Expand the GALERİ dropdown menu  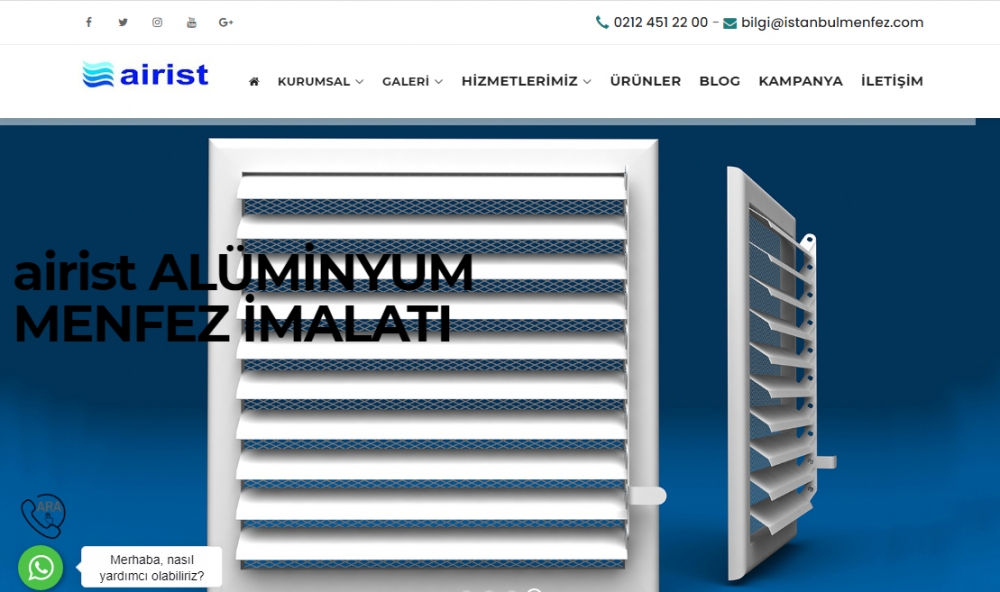click(412, 82)
